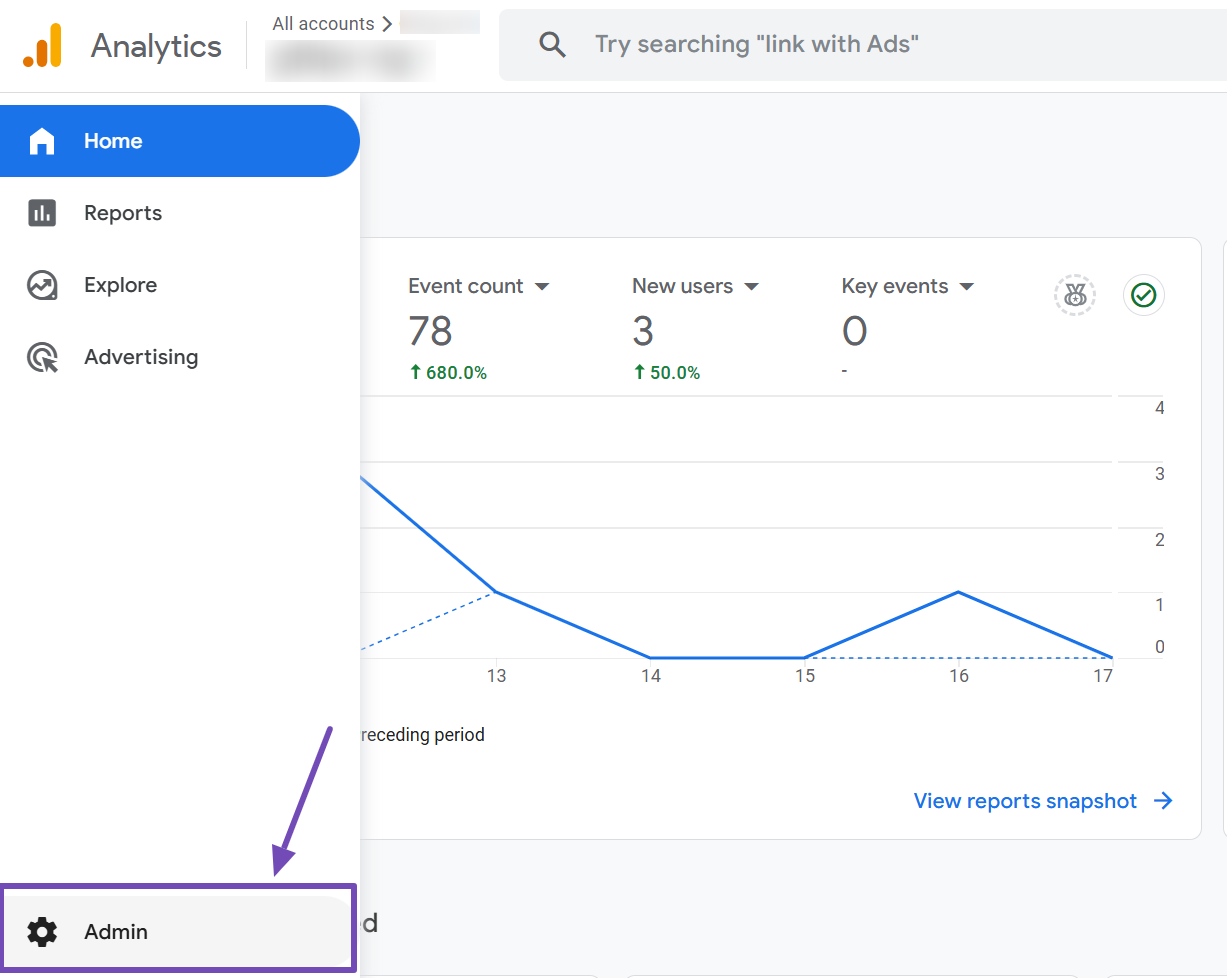
Task: Open the Key events metric dropdown
Action: [x=966, y=287]
